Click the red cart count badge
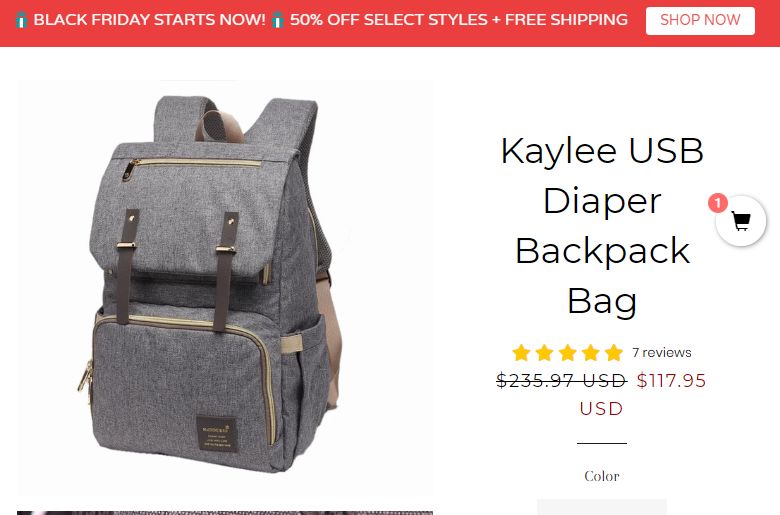The width and height of the screenshot is (780, 515). click(718, 203)
